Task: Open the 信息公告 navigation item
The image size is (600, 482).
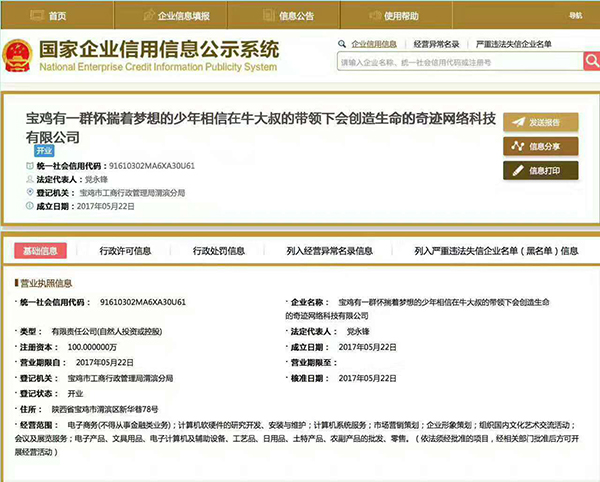Action: [x=284, y=15]
